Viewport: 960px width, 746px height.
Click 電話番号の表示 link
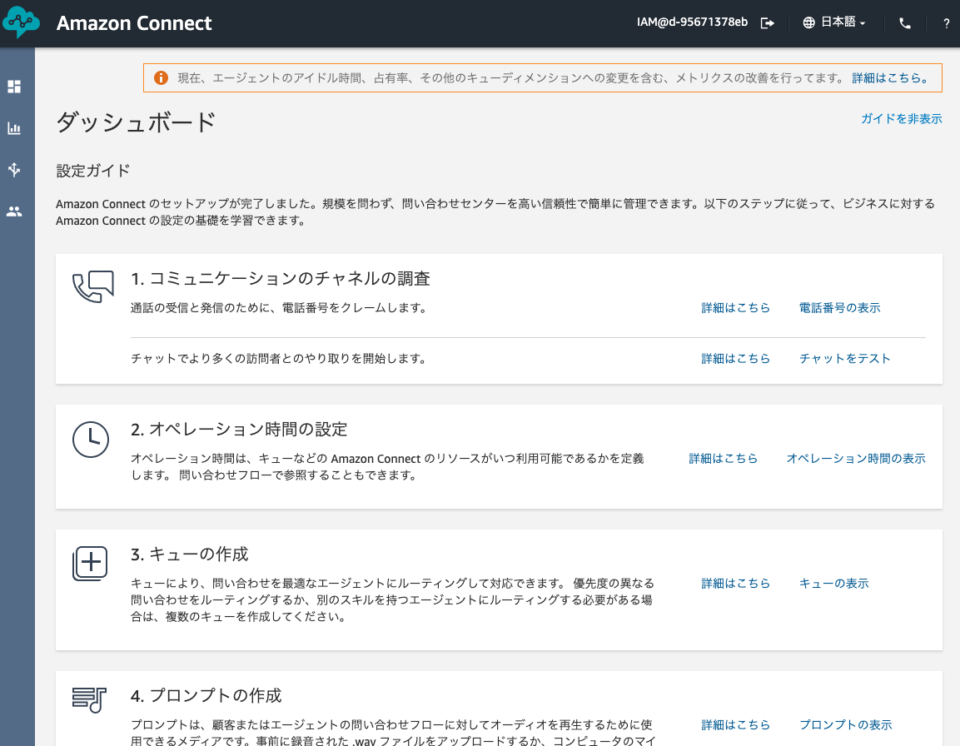point(839,308)
